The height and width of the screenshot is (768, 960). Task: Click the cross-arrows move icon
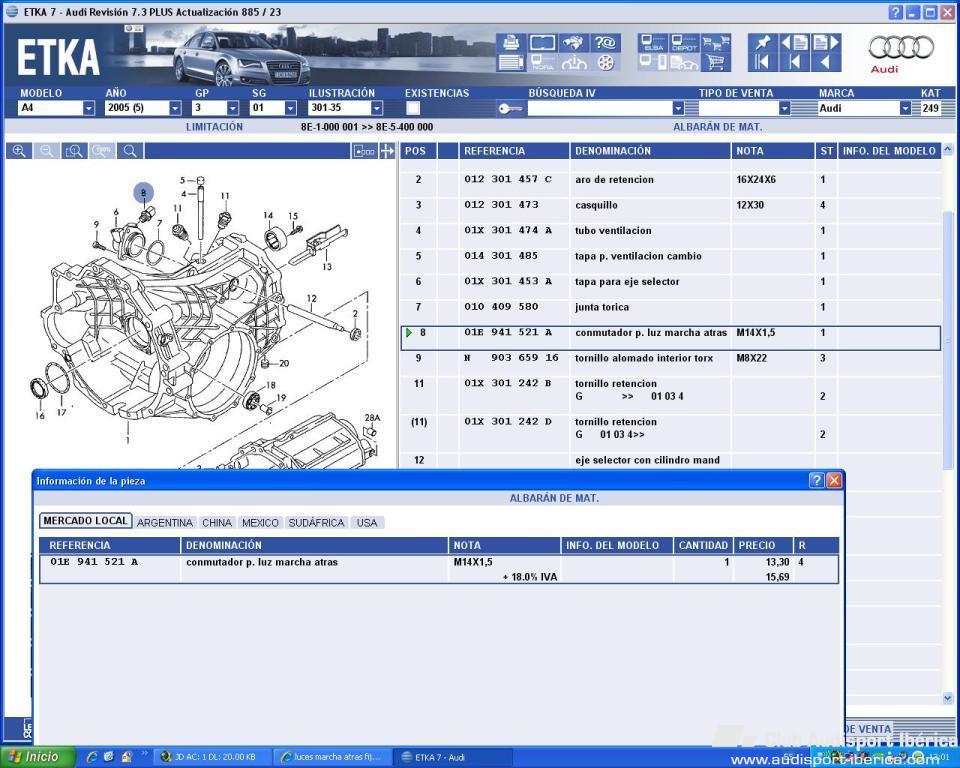[387, 151]
